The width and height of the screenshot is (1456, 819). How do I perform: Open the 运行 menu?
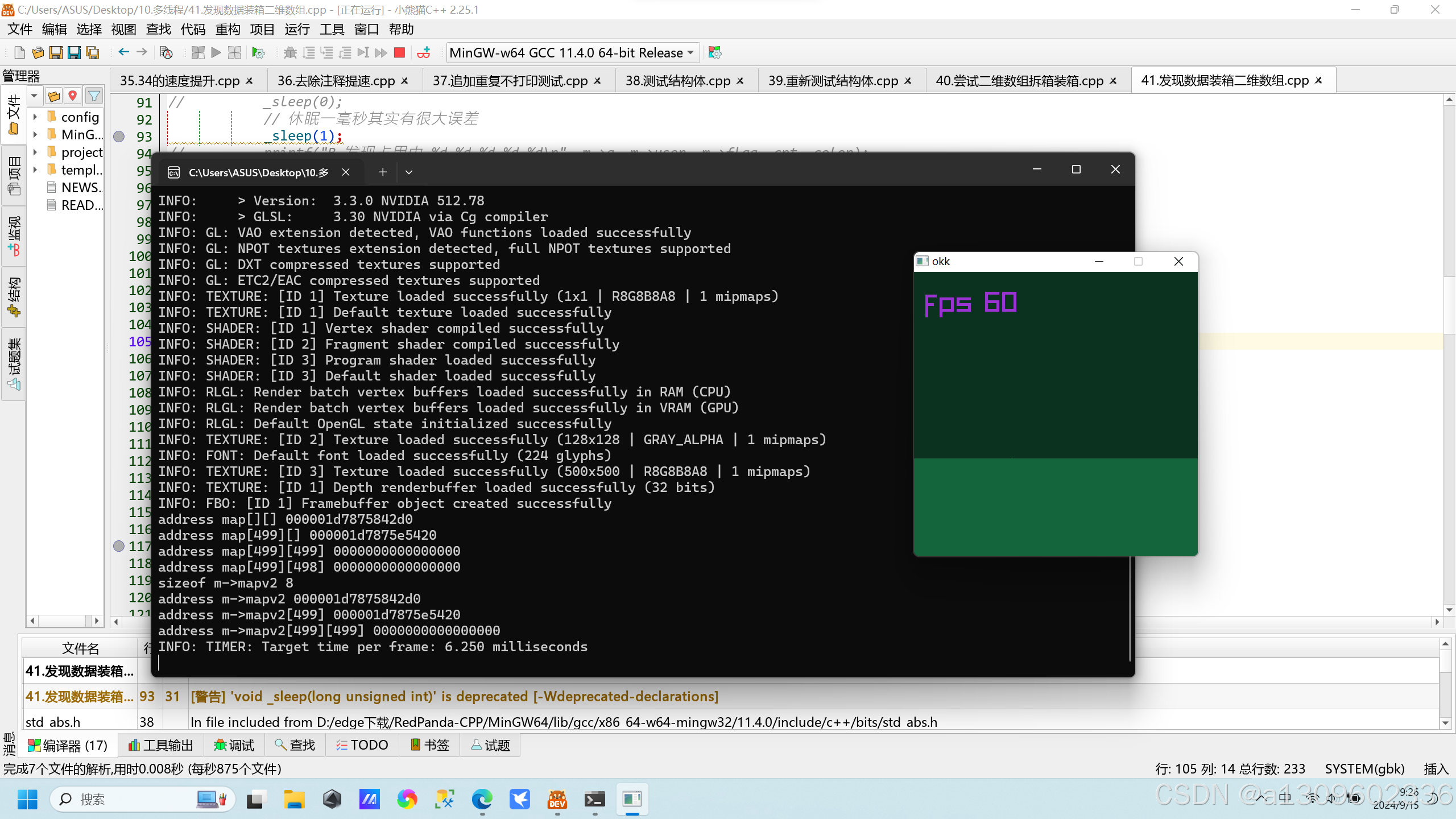pos(297,30)
